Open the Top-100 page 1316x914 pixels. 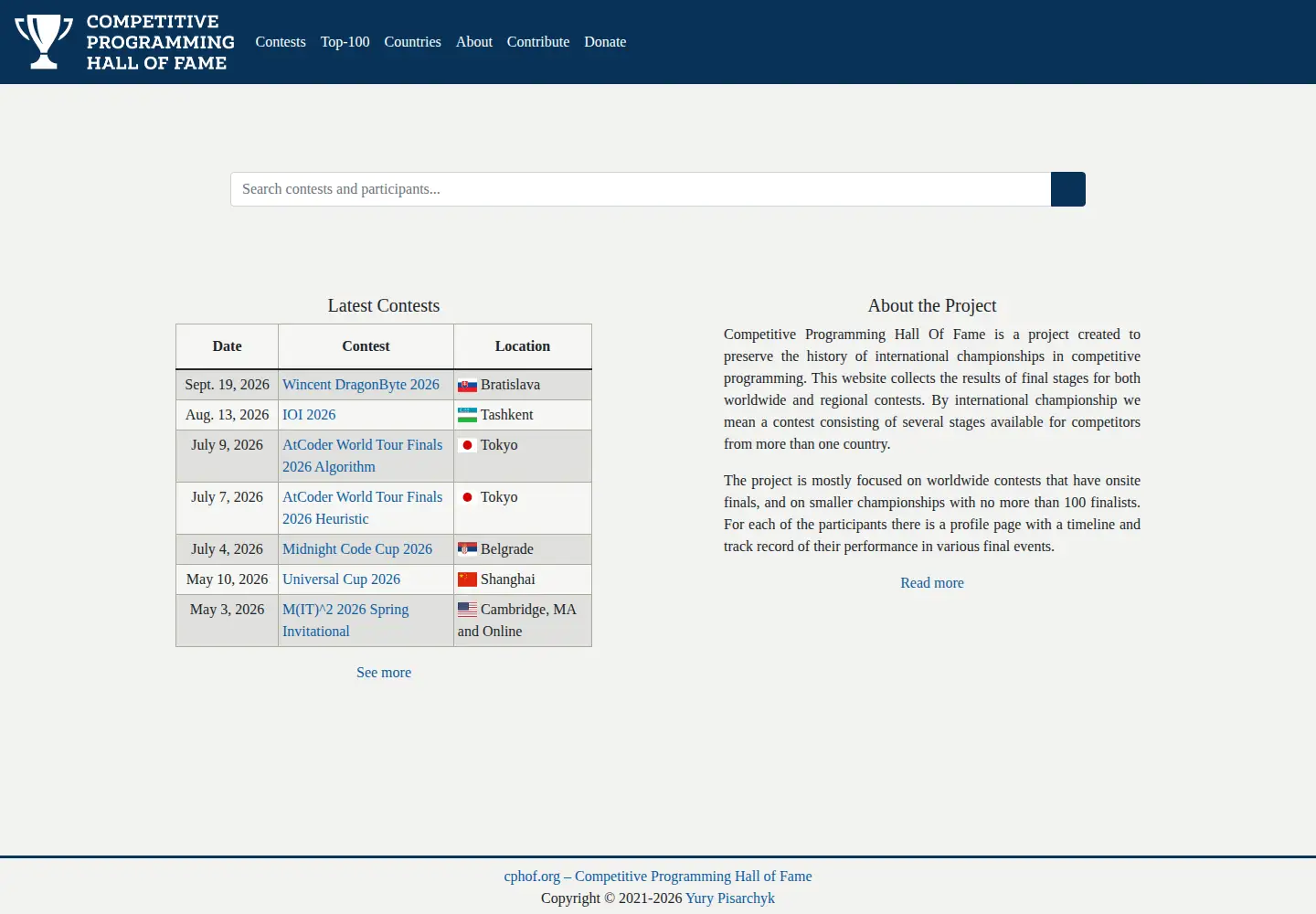[345, 42]
